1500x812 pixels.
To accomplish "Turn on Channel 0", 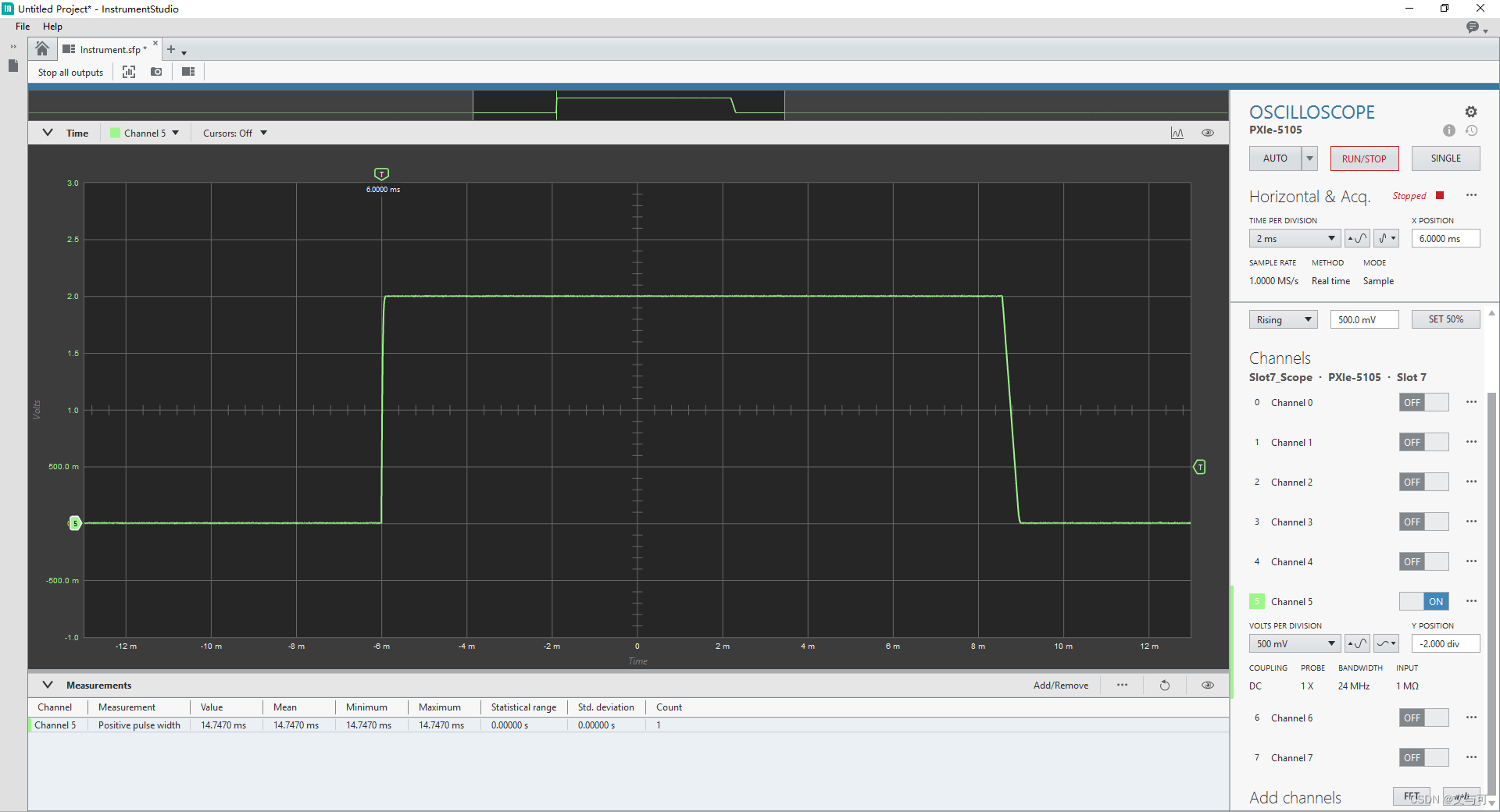I will click(x=1423, y=402).
